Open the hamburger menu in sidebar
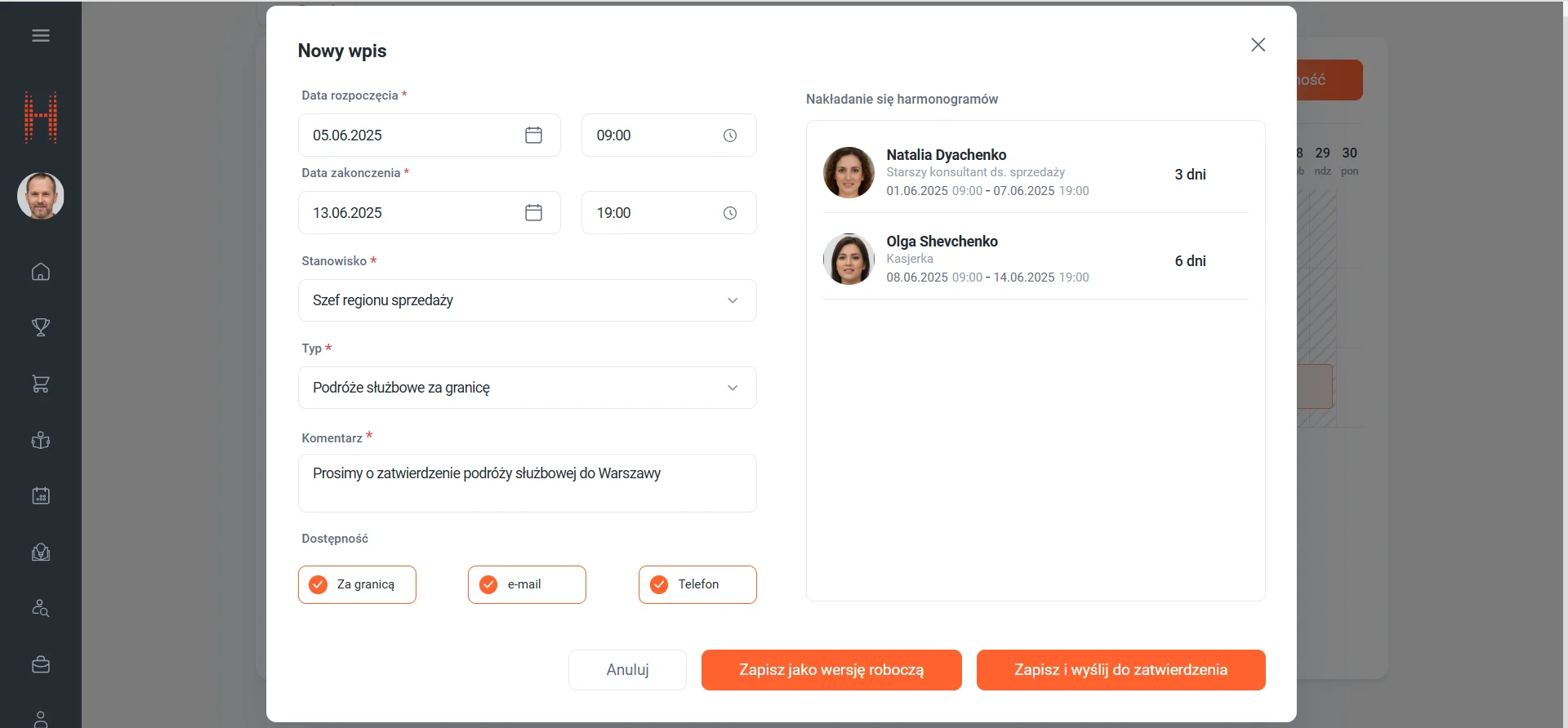This screenshot has height=728, width=1568. pos(41,36)
